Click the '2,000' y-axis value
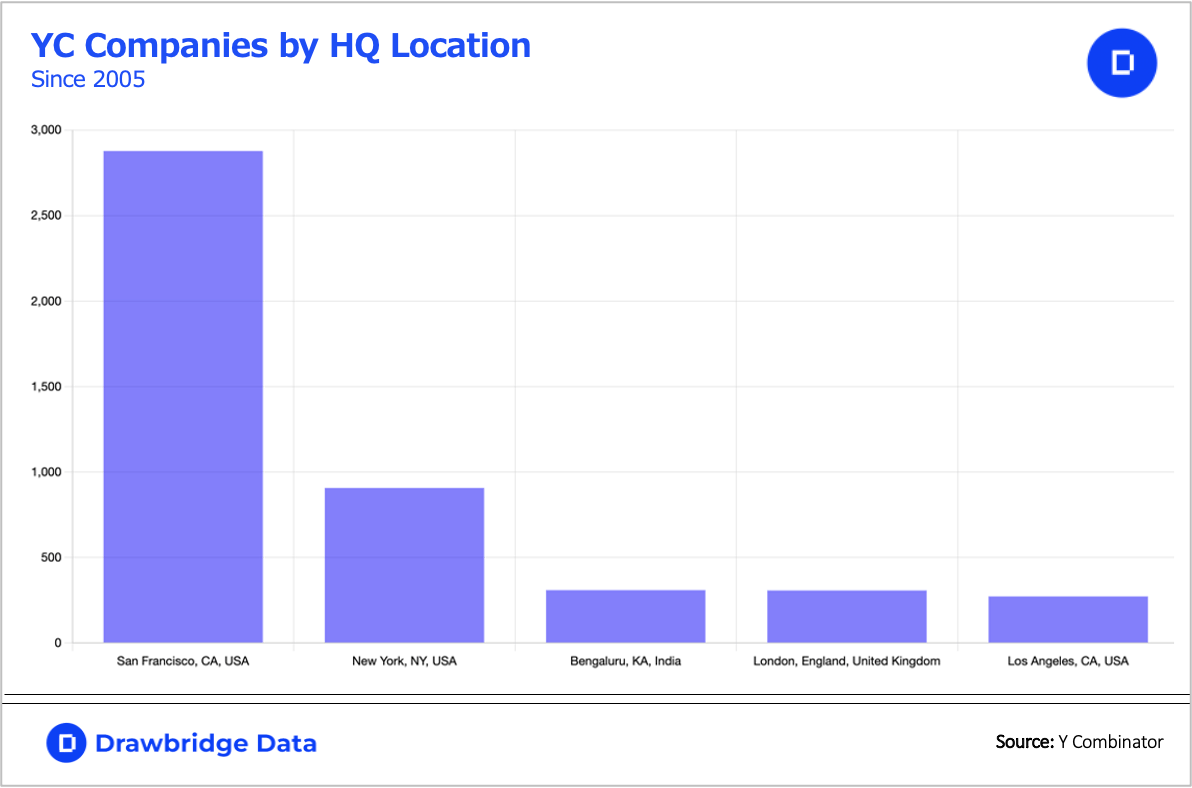The width and height of the screenshot is (1192, 788). [46, 301]
